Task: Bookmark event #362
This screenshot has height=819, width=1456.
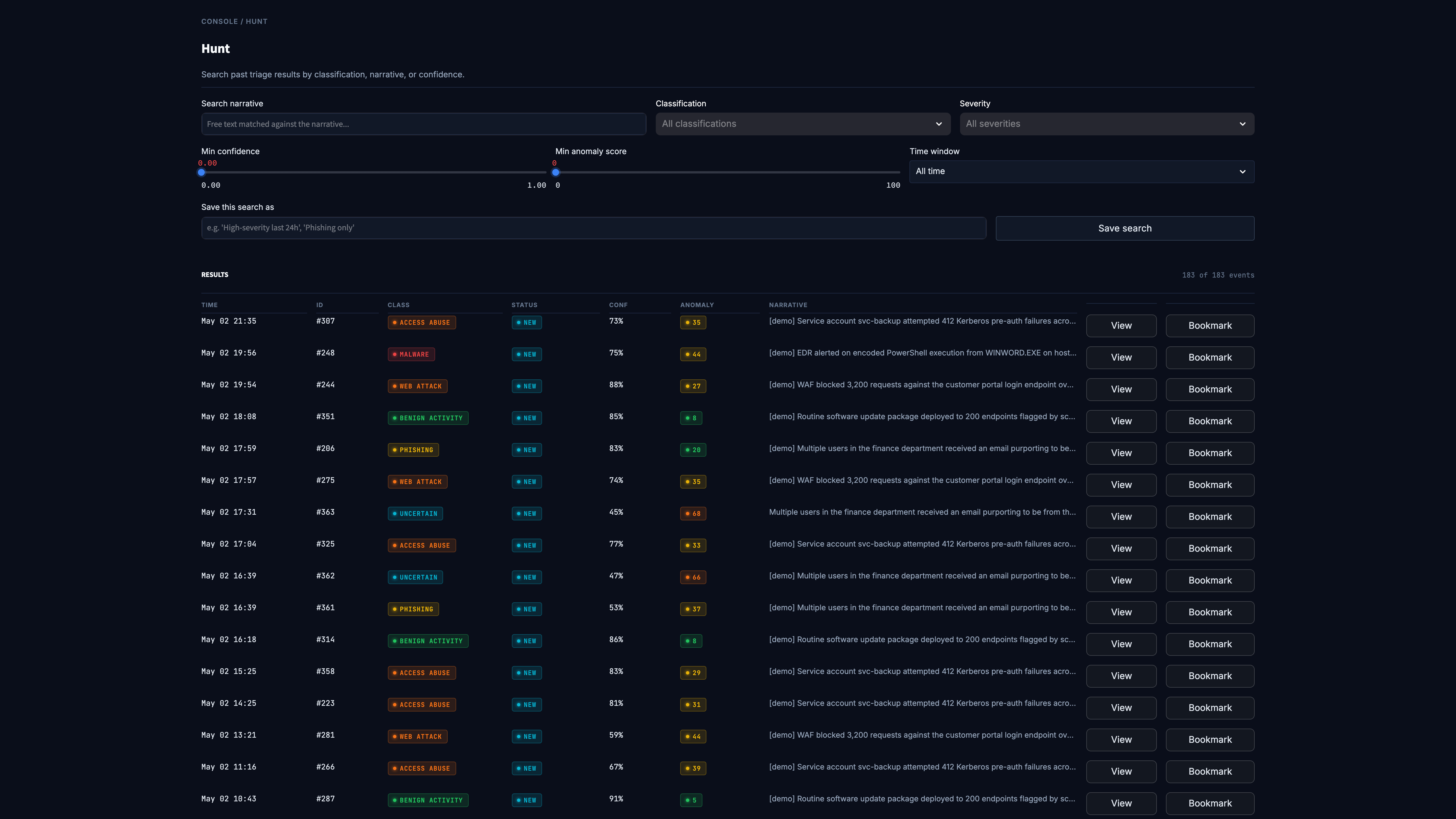Action: (x=1210, y=580)
